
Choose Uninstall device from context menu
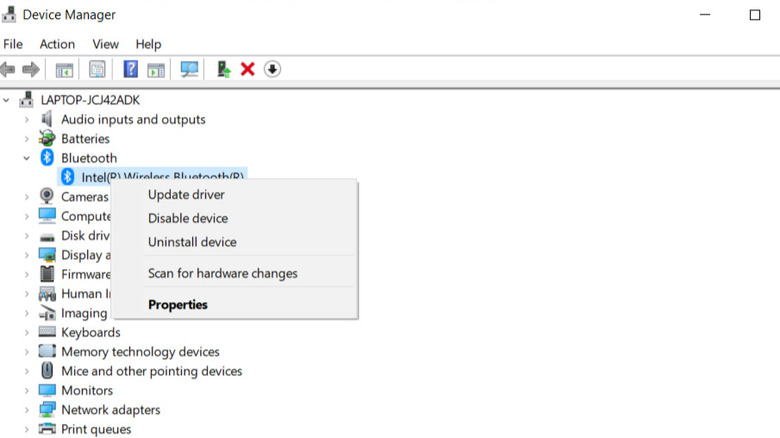192,242
